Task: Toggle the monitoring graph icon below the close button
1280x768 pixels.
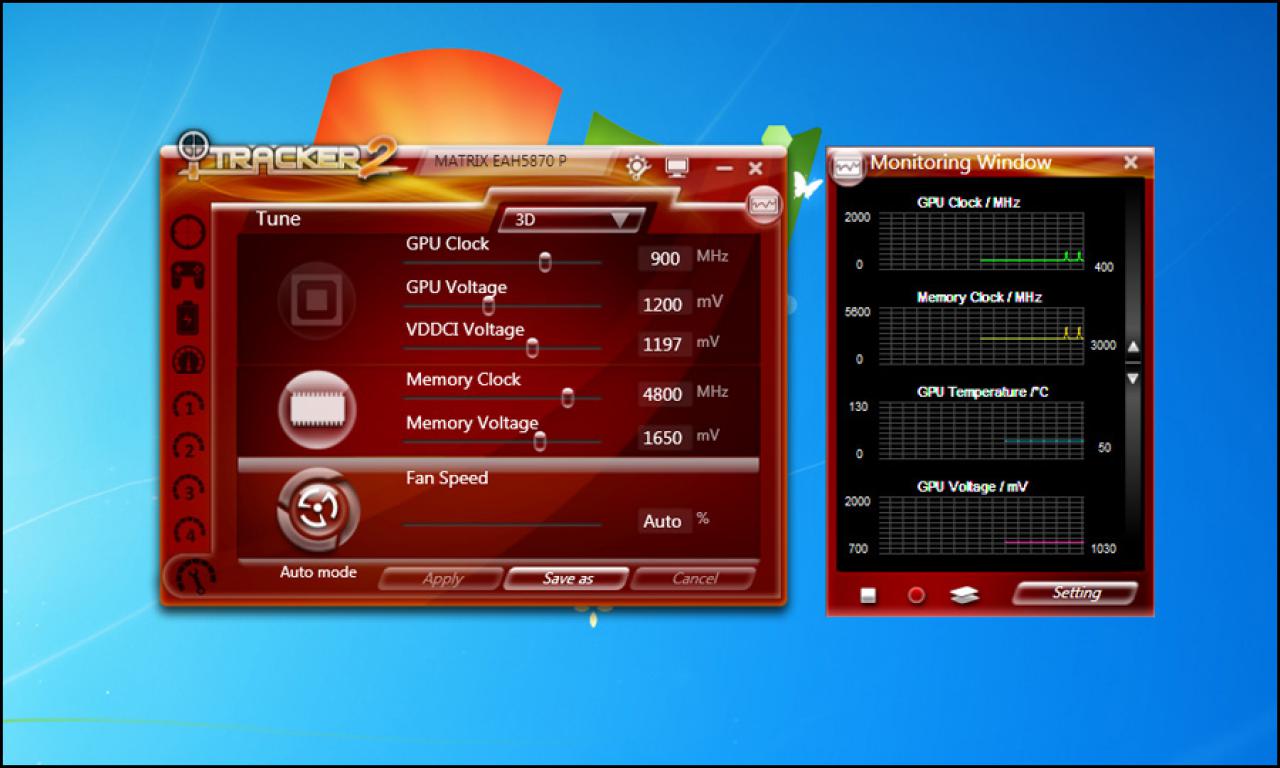Action: click(x=764, y=204)
